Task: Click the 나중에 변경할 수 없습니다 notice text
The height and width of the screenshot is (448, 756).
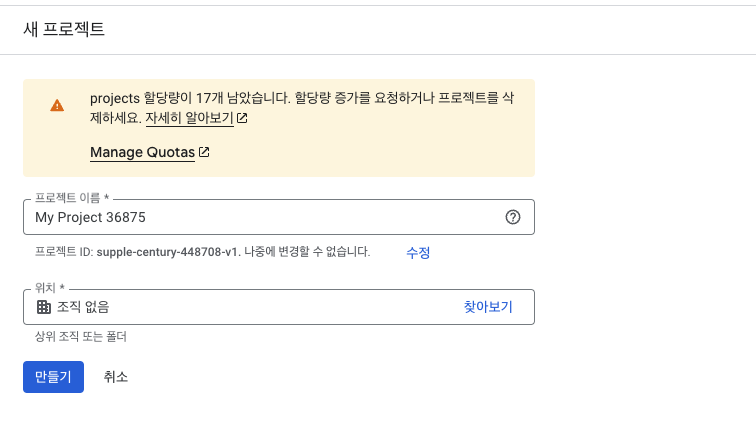Action: click(x=307, y=252)
